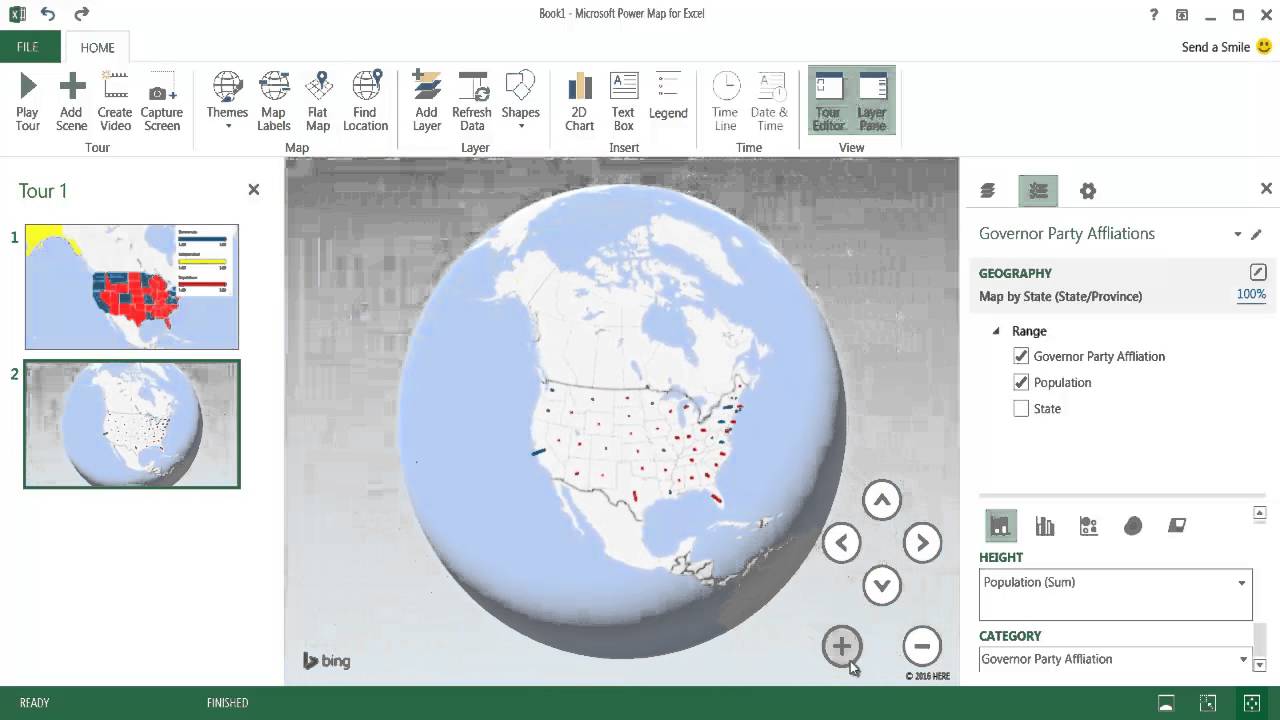Screen dimensions: 1280x720
Task: Click Capture Screen icon
Action: click(161, 102)
